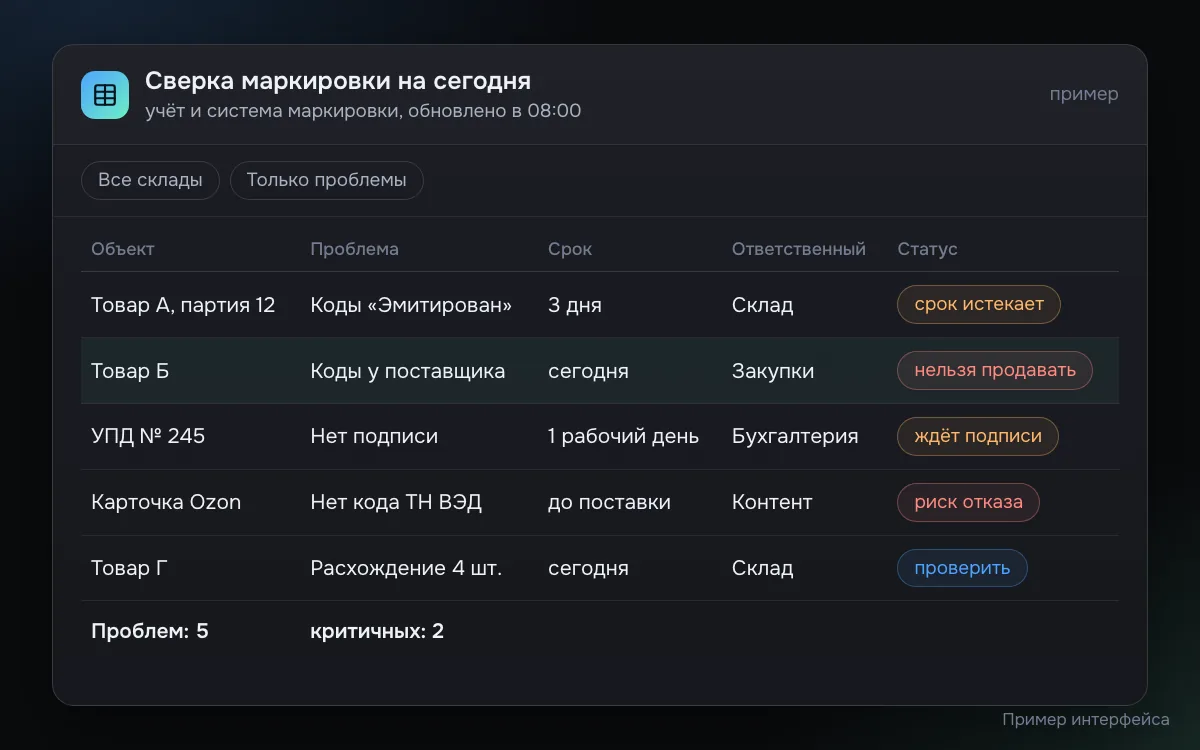
Task: Click the «риск отказа» status badge
Action: [968, 502]
